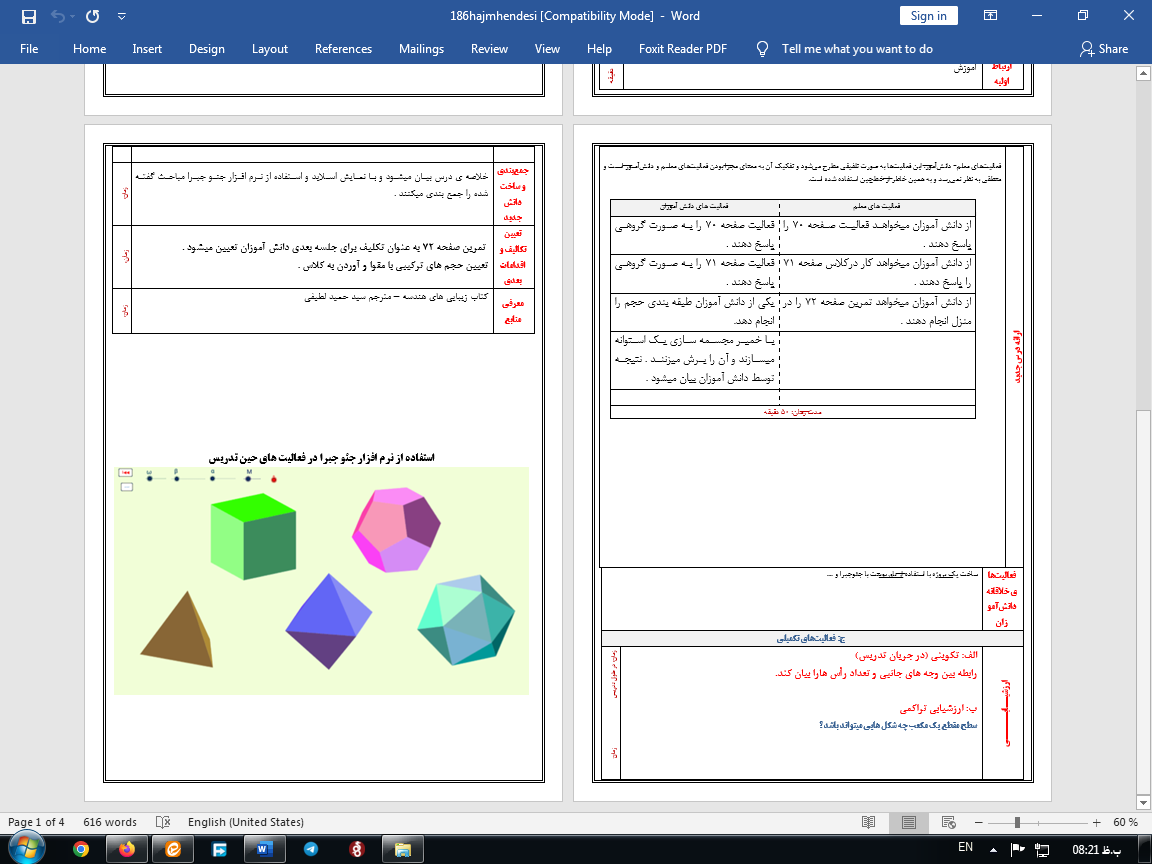This screenshot has height=864, width=1152.
Task: Click the Share button
Action: click(x=1104, y=48)
